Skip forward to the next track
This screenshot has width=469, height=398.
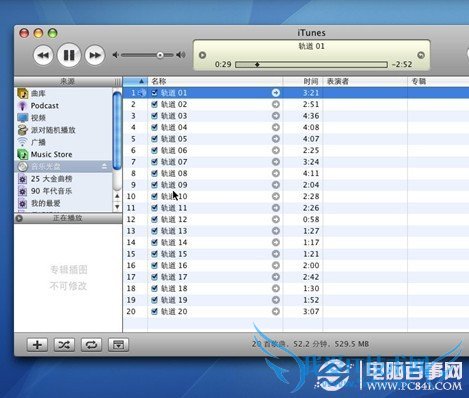click(x=95, y=55)
